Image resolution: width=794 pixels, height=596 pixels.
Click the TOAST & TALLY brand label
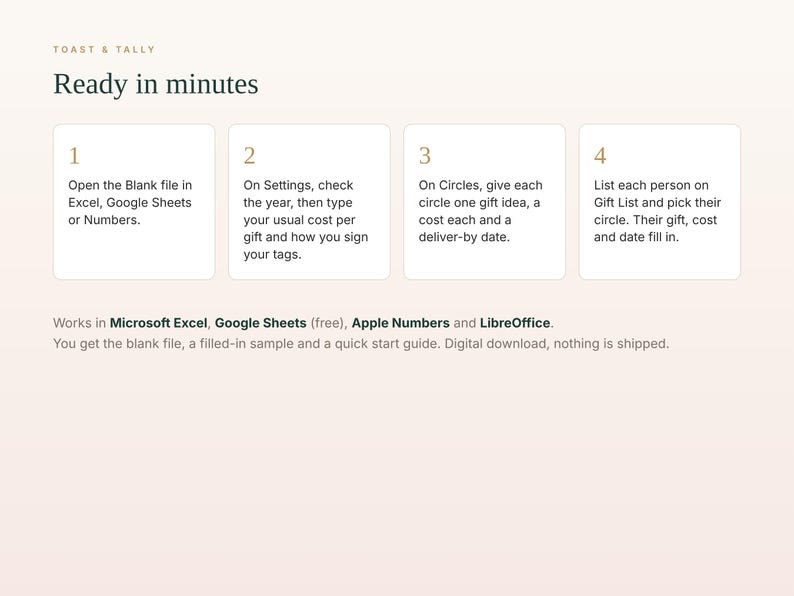click(x=104, y=50)
